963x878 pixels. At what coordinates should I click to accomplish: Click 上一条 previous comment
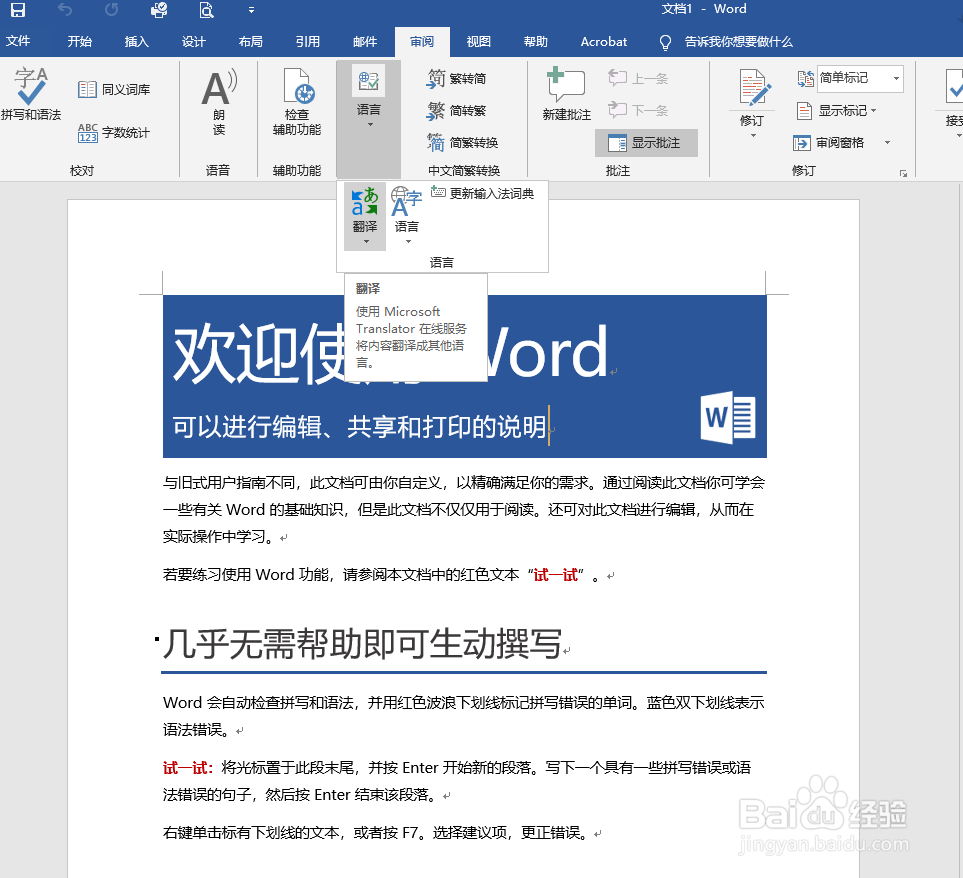tap(638, 79)
